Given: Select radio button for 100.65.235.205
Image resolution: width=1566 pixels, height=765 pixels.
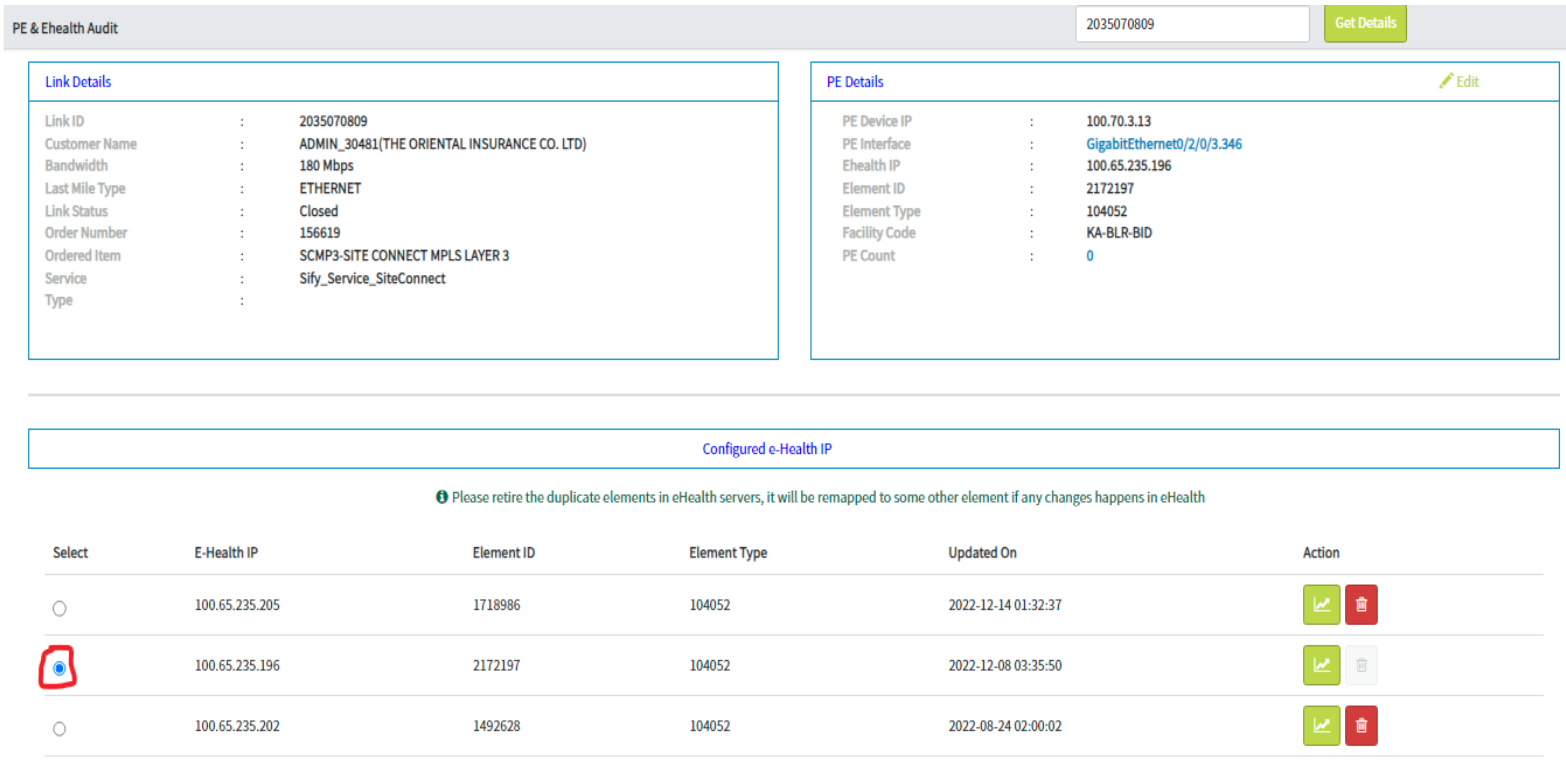Looking at the screenshot, I should click(x=60, y=608).
